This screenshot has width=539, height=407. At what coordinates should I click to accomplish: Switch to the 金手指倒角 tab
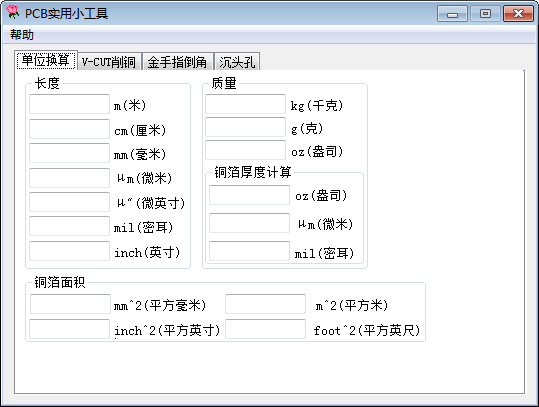tap(177, 62)
